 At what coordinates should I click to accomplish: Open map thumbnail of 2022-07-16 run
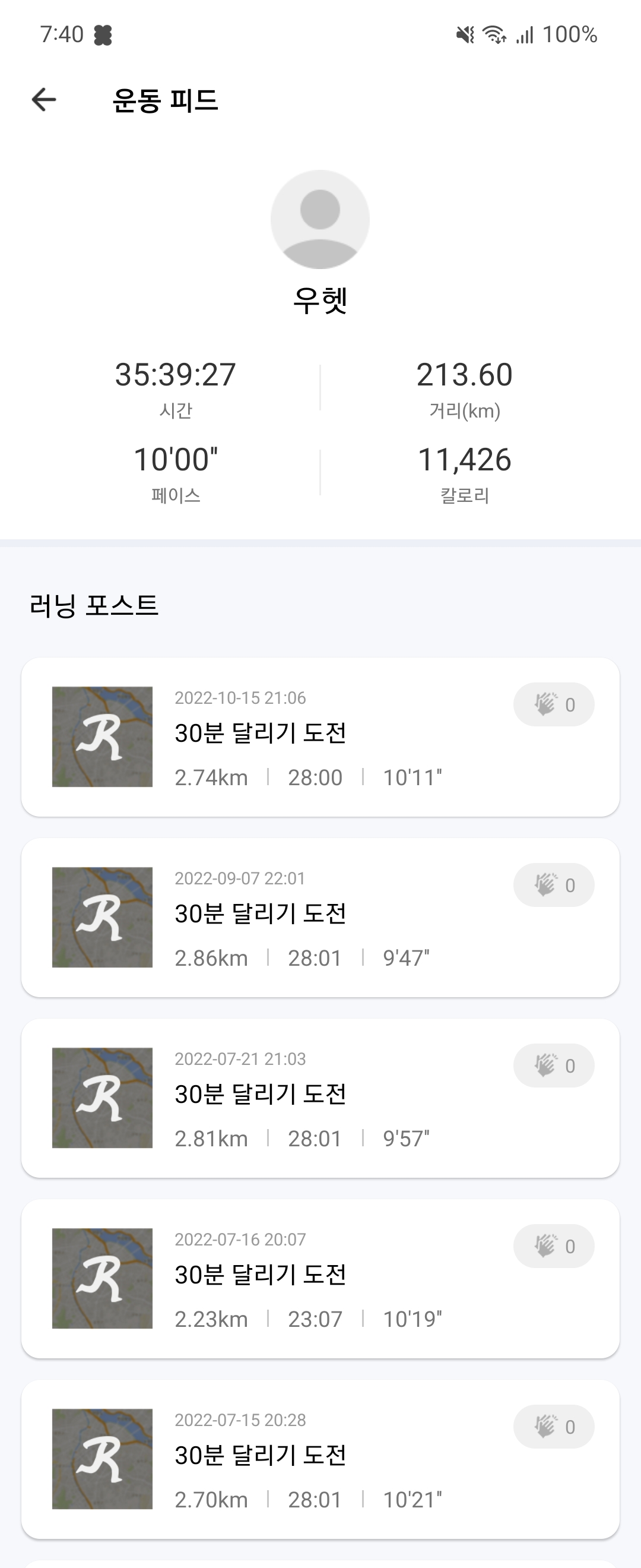point(102,1278)
